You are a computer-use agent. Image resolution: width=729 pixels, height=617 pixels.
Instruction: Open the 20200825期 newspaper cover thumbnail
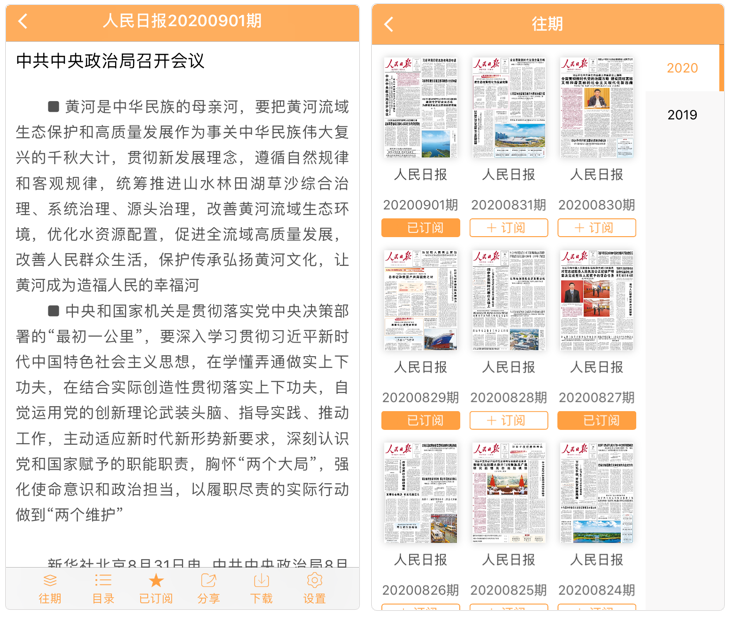(x=509, y=492)
